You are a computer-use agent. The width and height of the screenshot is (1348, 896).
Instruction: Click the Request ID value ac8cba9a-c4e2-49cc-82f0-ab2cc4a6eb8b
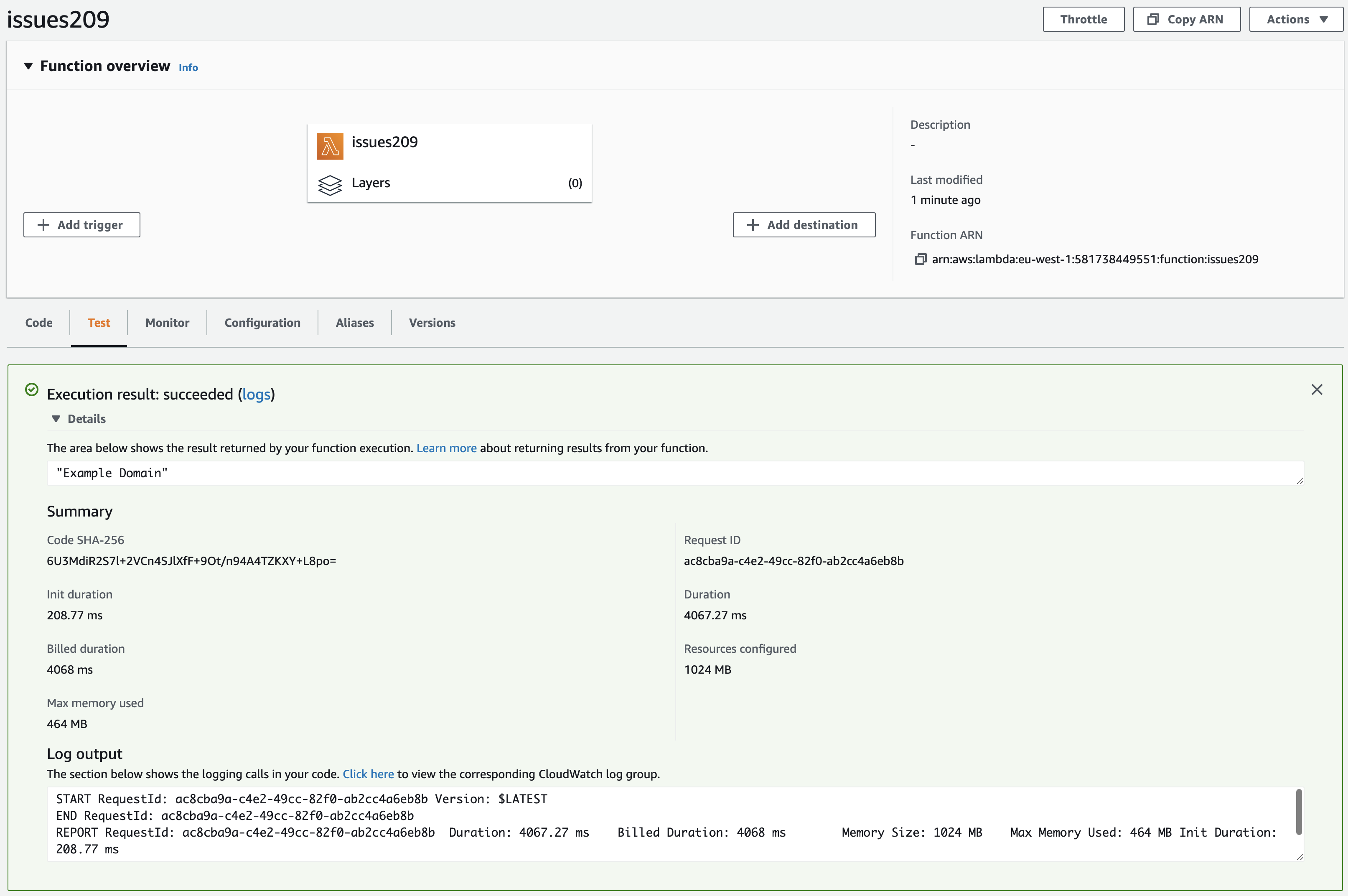click(x=794, y=561)
